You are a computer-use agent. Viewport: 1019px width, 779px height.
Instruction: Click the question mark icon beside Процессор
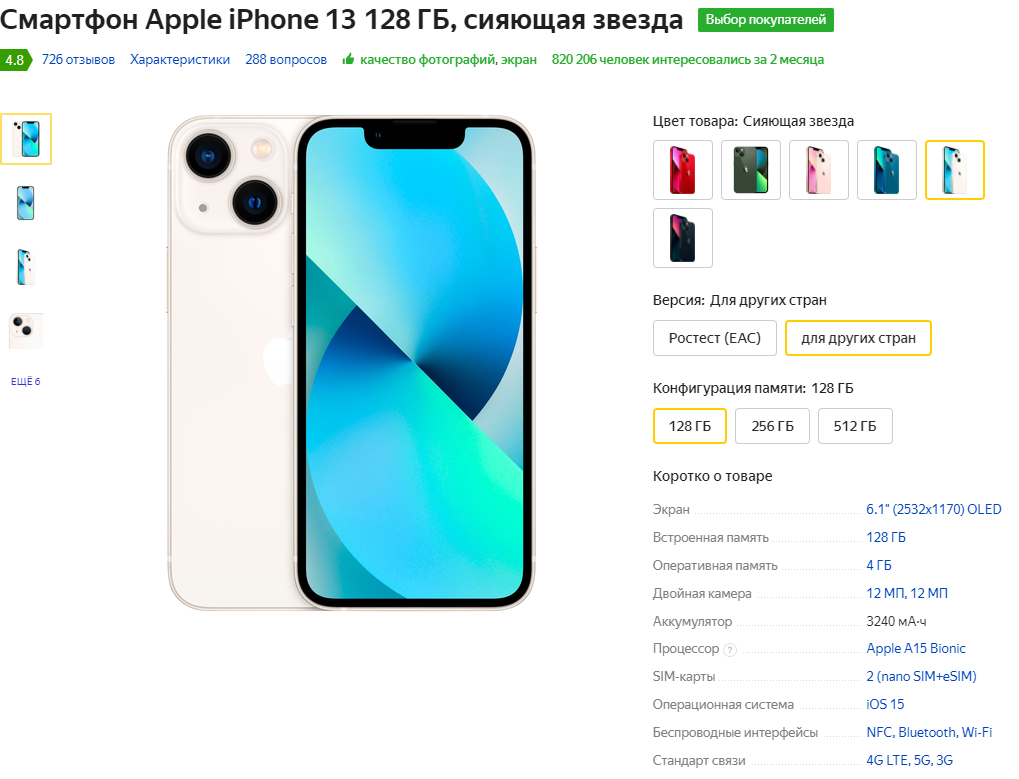click(x=730, y=650)
